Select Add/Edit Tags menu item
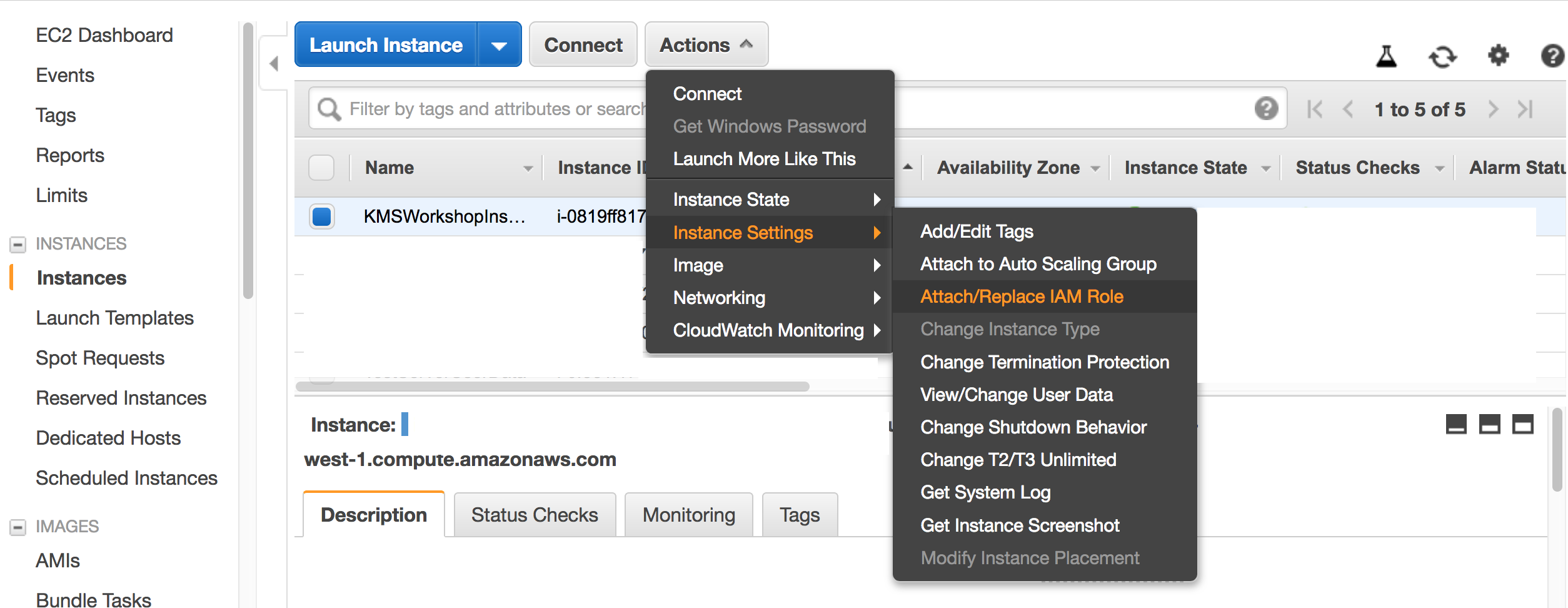 tap(1045, 231)
